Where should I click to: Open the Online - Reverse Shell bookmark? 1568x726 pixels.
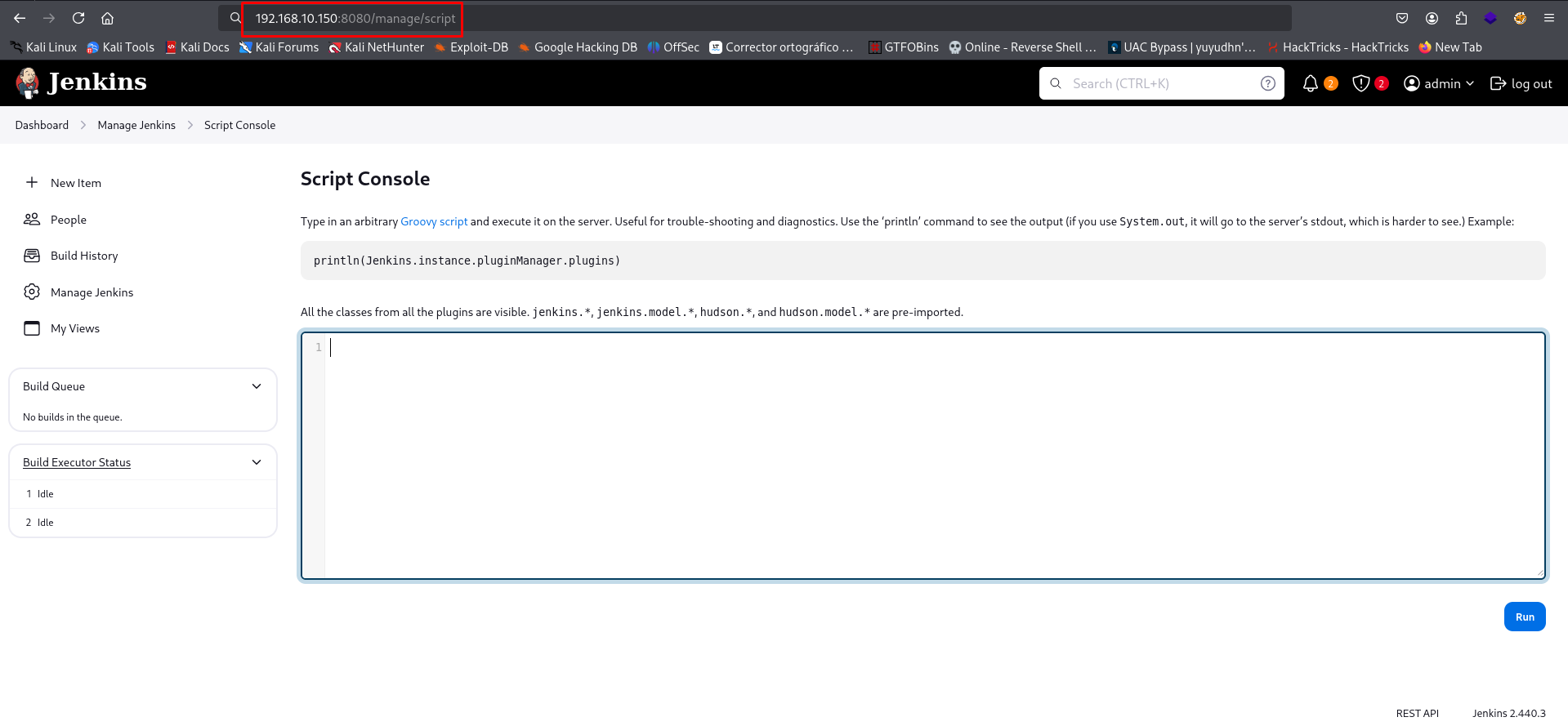[1022, 47]
